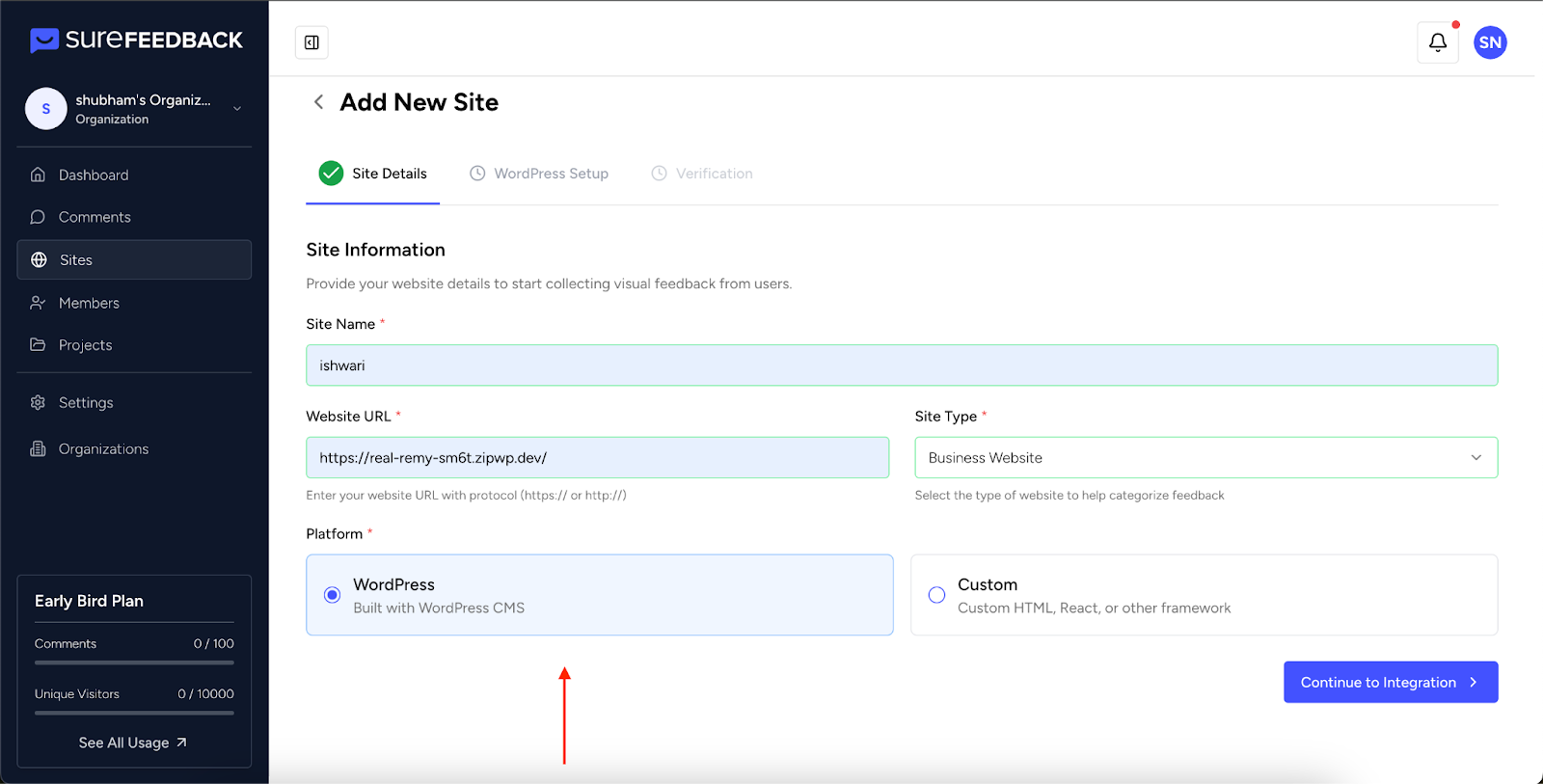Click Continue to Integration button

pos(1390,682)
